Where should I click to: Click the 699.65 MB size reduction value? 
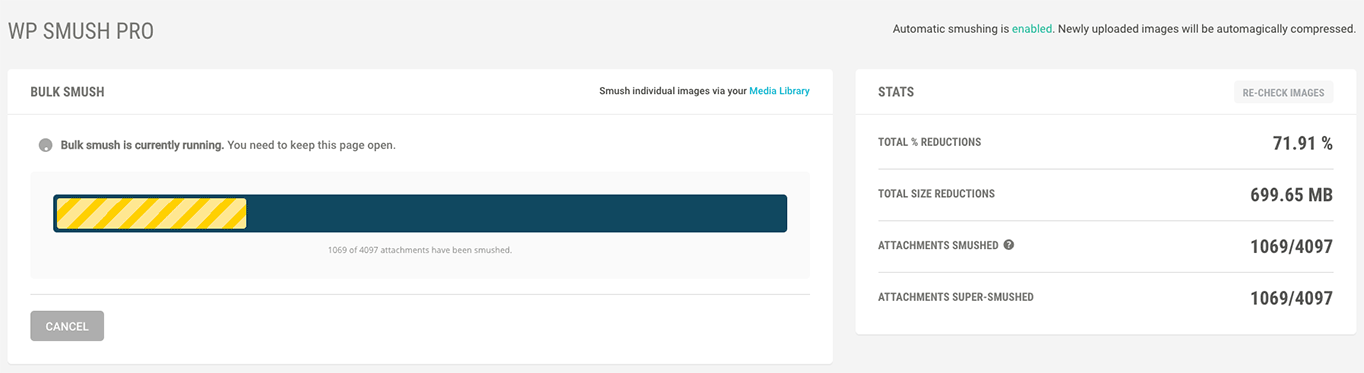tap(1292, 195)
